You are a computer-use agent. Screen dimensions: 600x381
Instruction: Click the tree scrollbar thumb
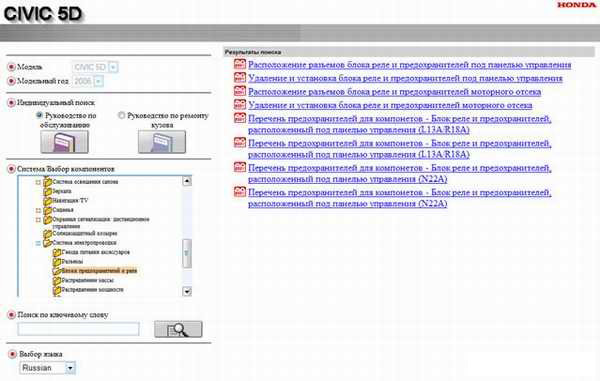tap(187, 253)
